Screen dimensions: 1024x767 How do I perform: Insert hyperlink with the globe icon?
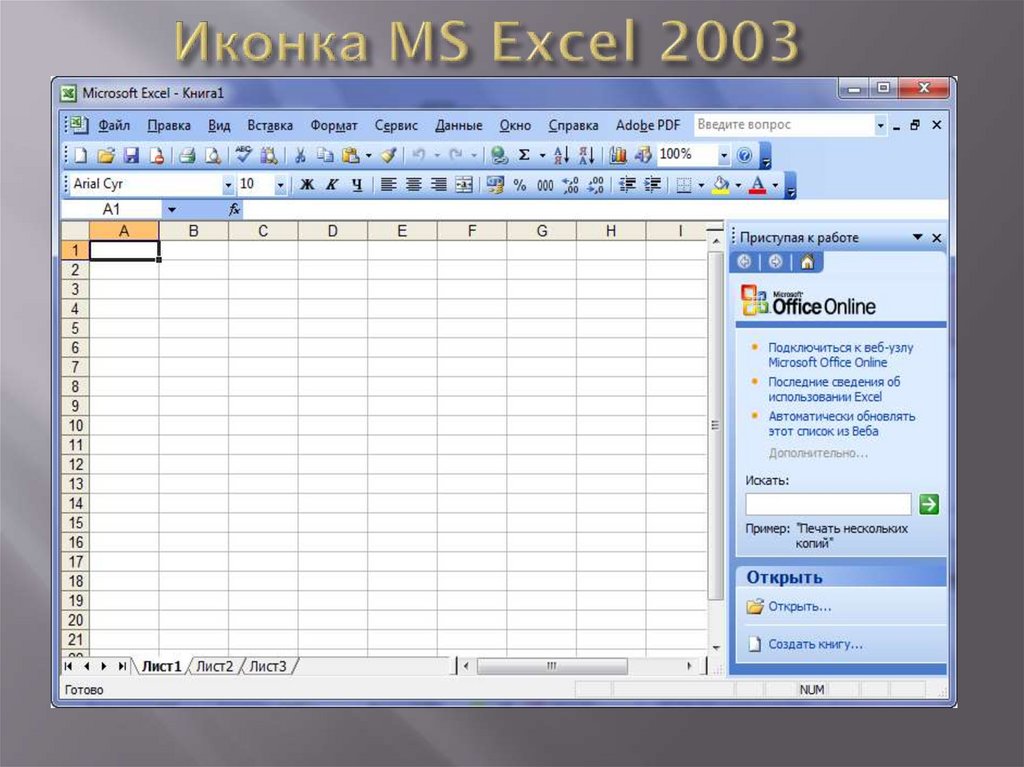click(499, 155)
